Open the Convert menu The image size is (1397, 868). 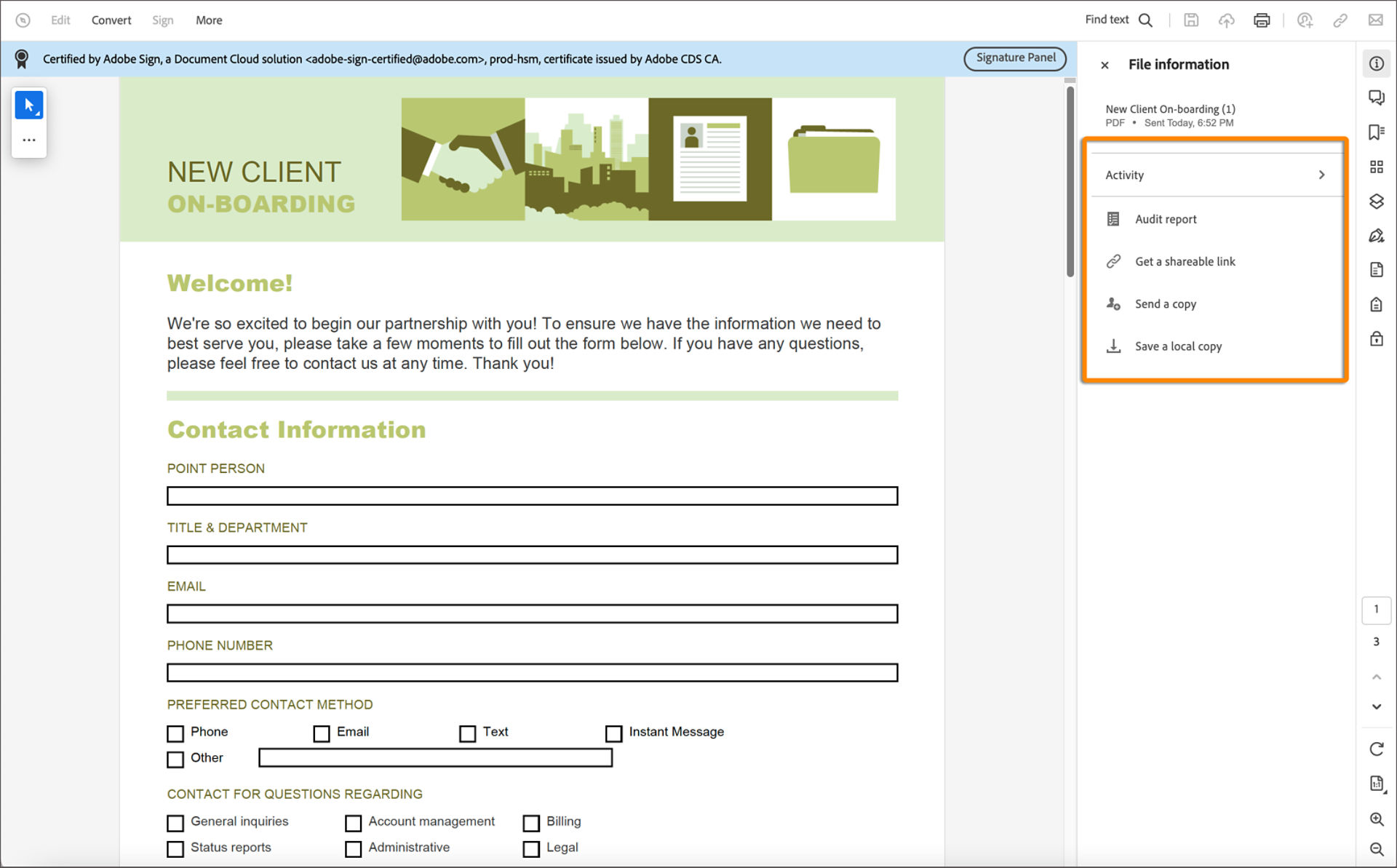coord(111,20)
